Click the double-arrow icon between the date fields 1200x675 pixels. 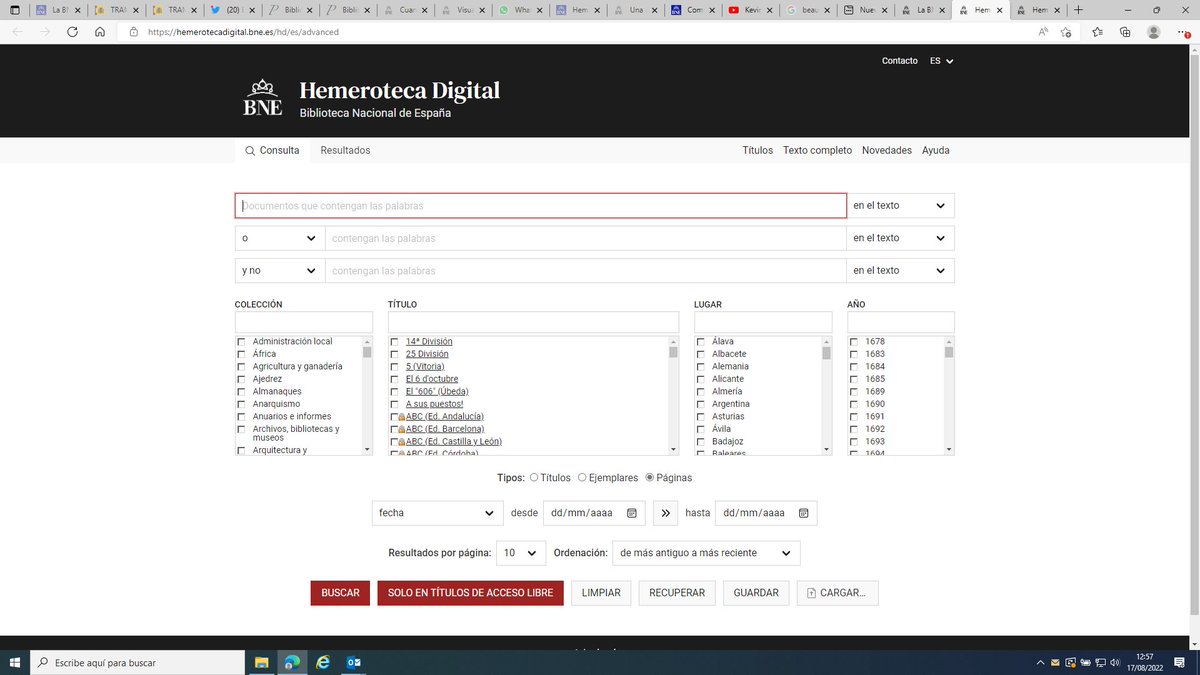pyautogui.click(x=665, y=513)
